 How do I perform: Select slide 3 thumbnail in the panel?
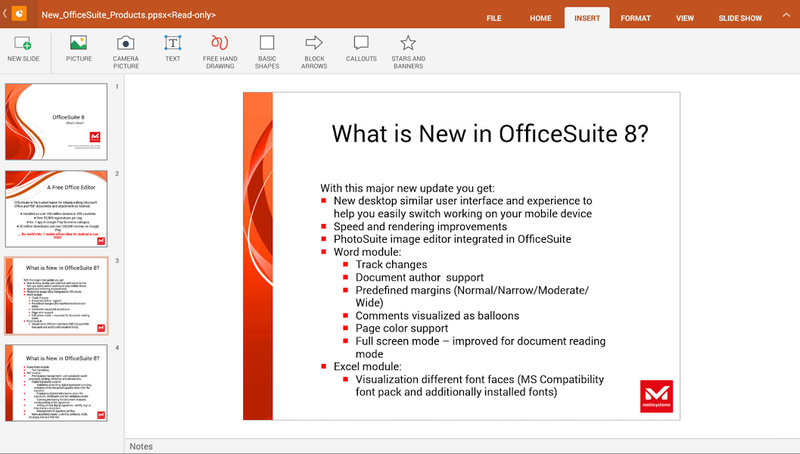pyautogui.click(x=56, y=296)
